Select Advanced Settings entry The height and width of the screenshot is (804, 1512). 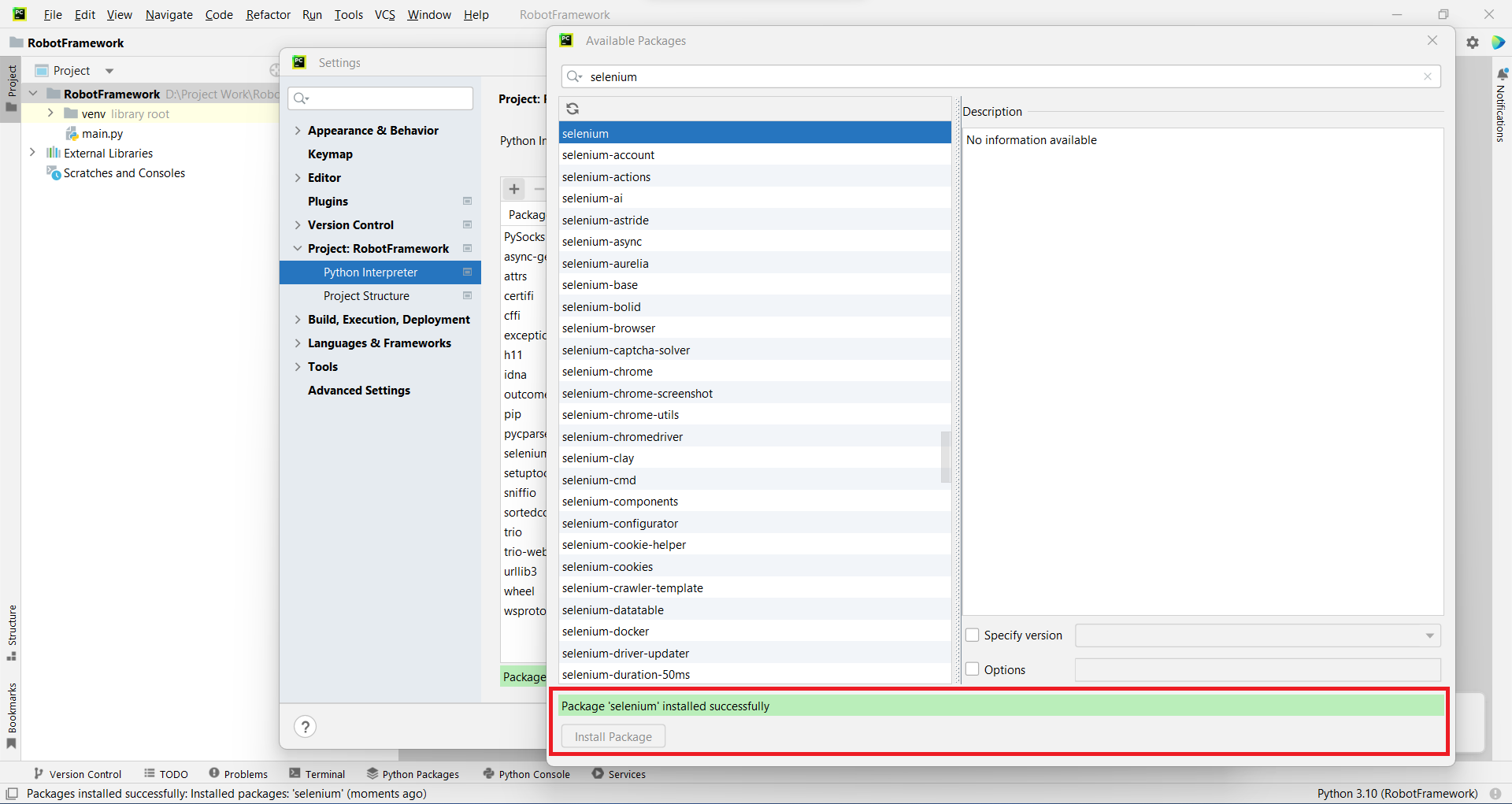(x=358, y=391)
